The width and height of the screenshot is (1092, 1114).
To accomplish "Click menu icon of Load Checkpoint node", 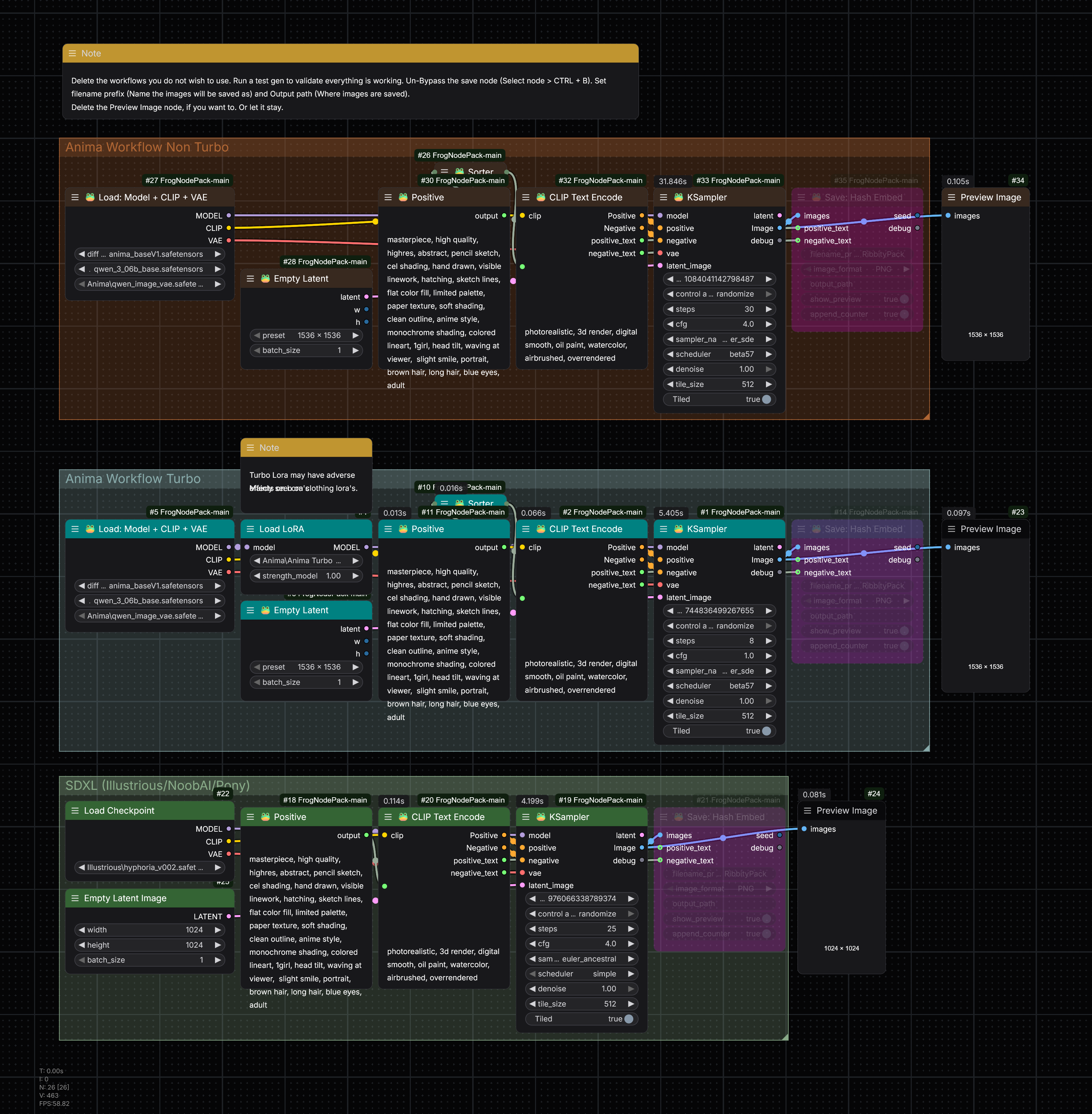I will 75,811.
